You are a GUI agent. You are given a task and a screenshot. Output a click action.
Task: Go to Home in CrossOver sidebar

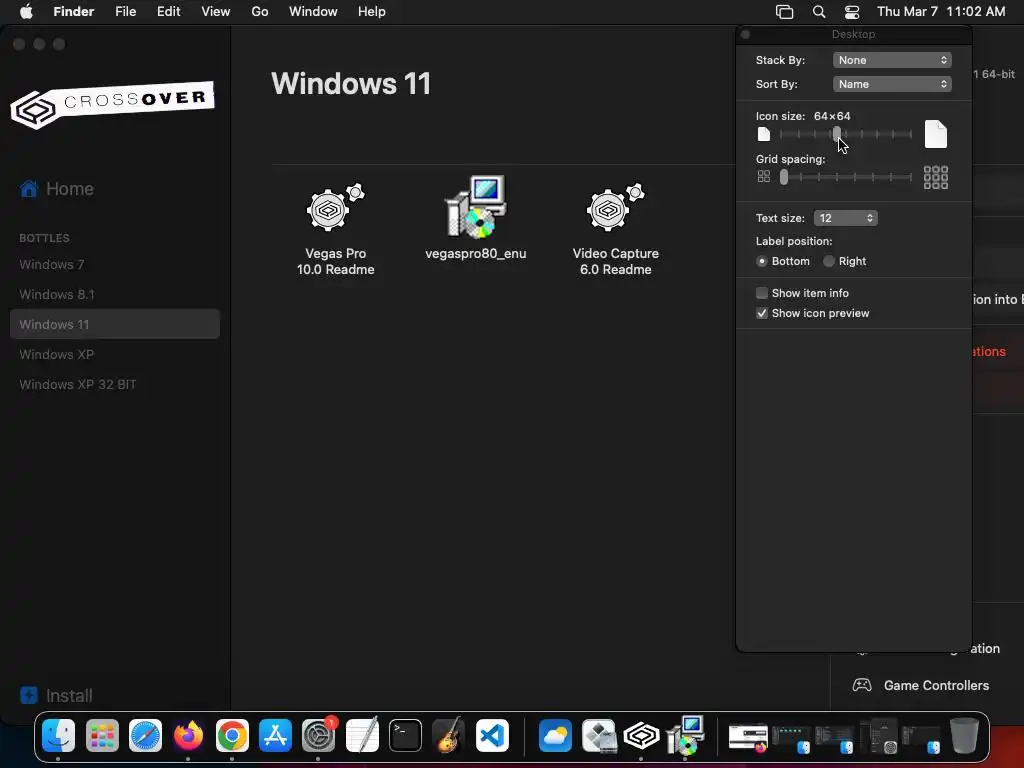(57, 189)
